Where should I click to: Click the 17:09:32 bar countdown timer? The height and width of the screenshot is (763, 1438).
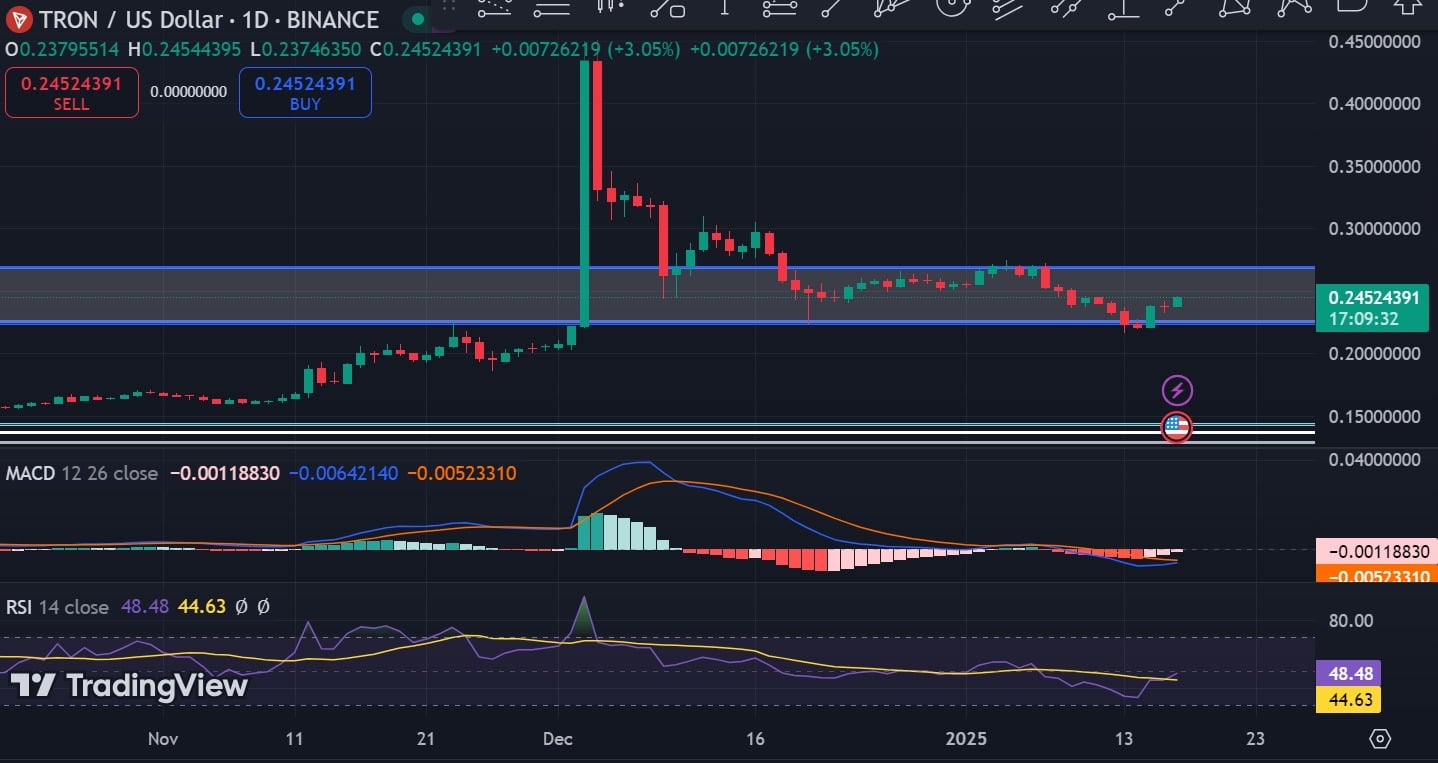tap(1363, 319)
